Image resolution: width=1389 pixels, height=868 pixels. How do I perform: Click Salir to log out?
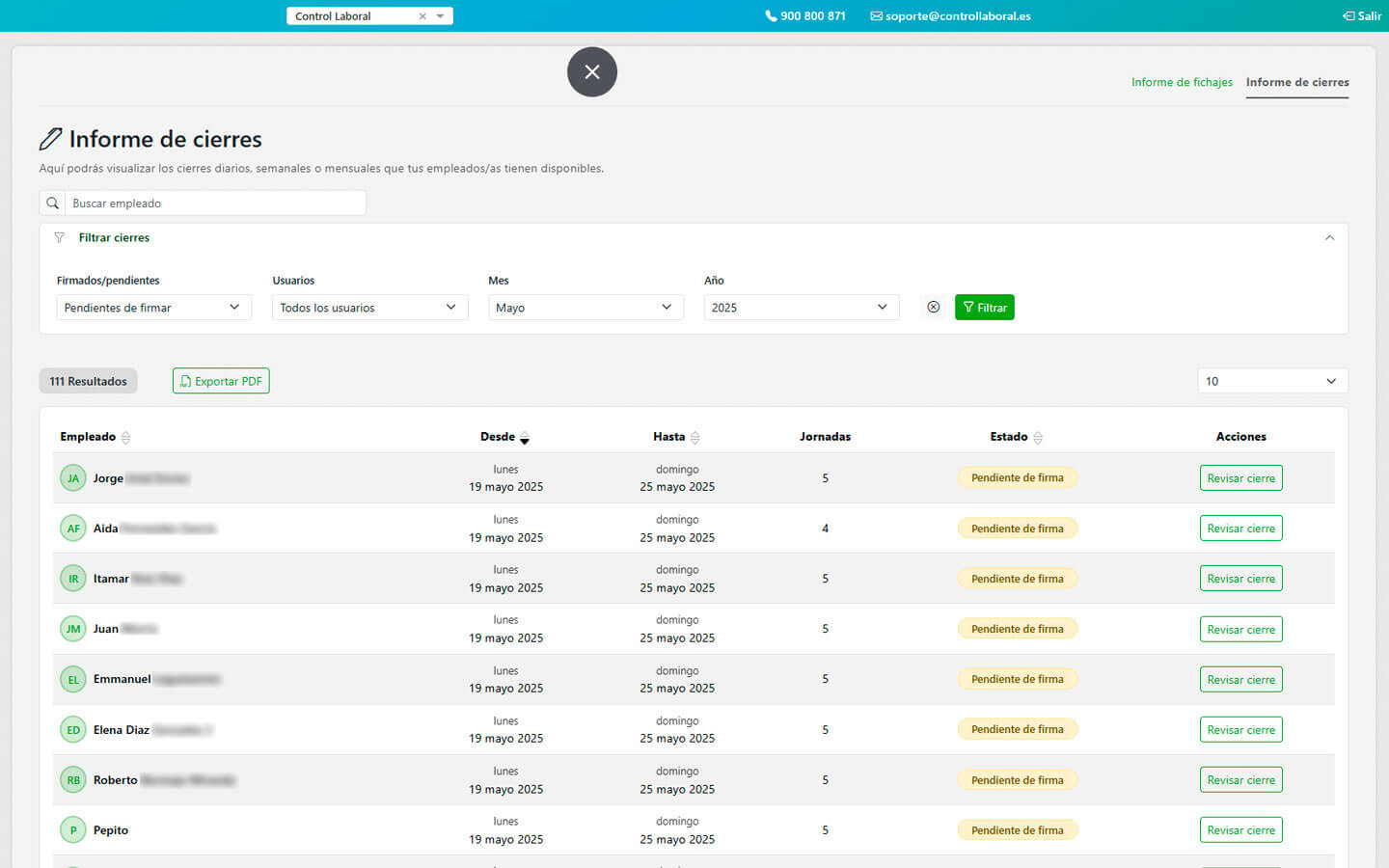1362,16
